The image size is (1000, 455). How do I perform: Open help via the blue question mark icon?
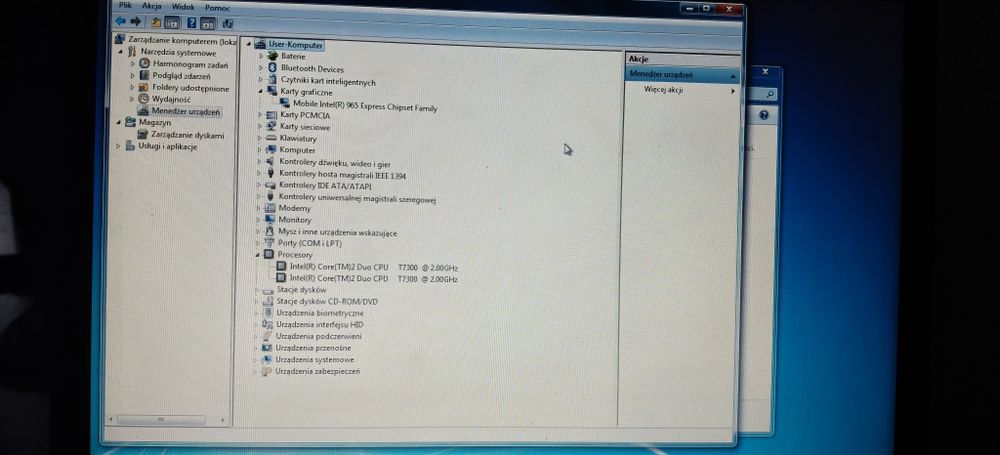(x=191, y=23)
